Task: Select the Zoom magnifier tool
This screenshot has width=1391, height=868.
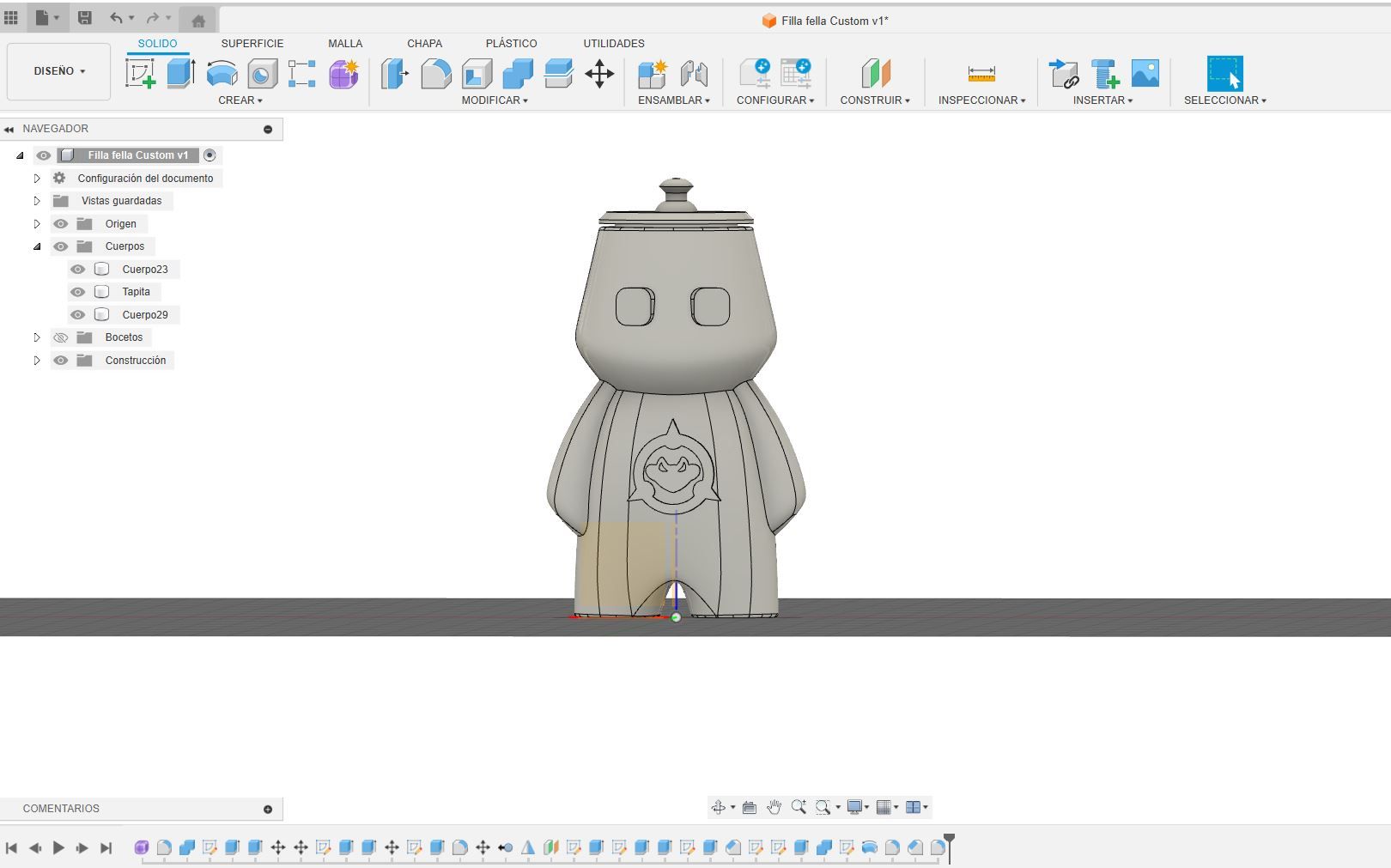Action: pyautogui.click(x=799, y=807)
